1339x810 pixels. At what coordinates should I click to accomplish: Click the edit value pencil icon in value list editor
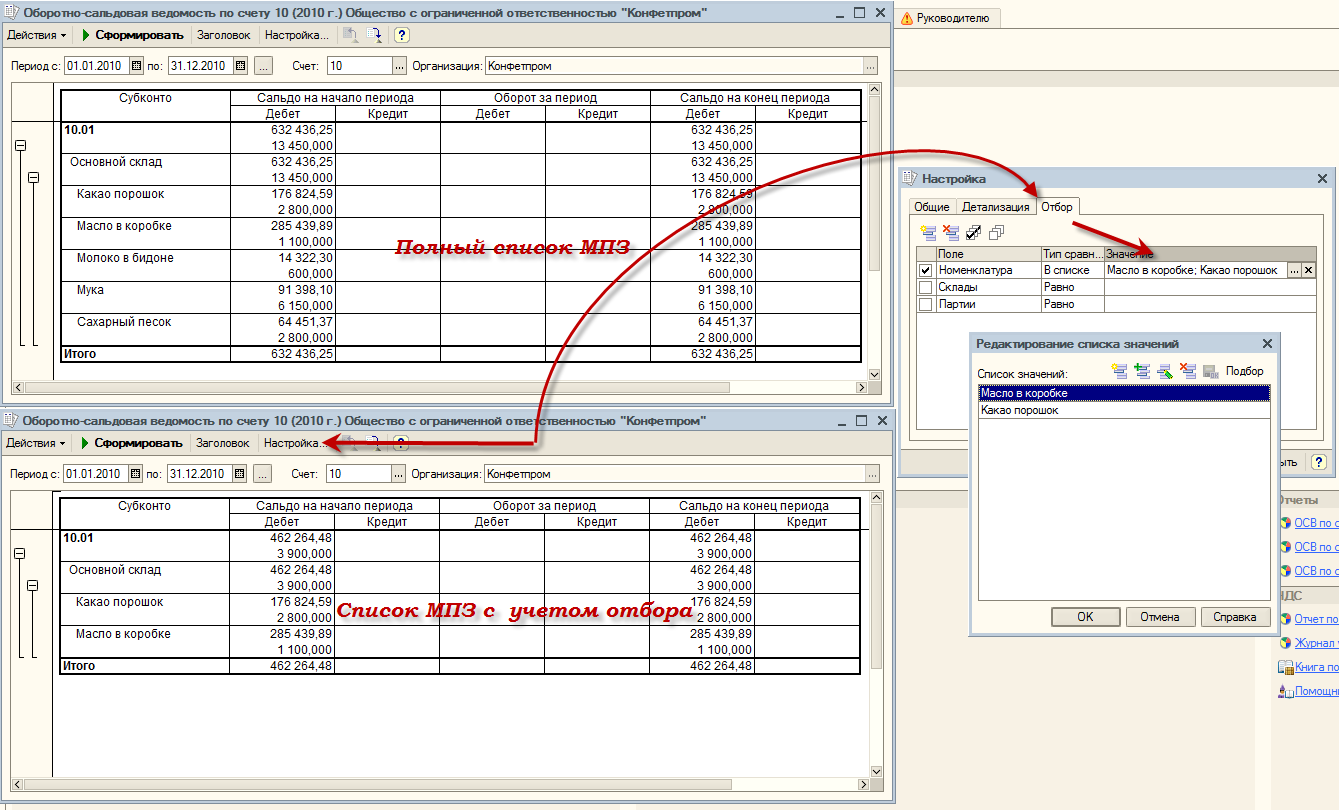(1164, 371)
